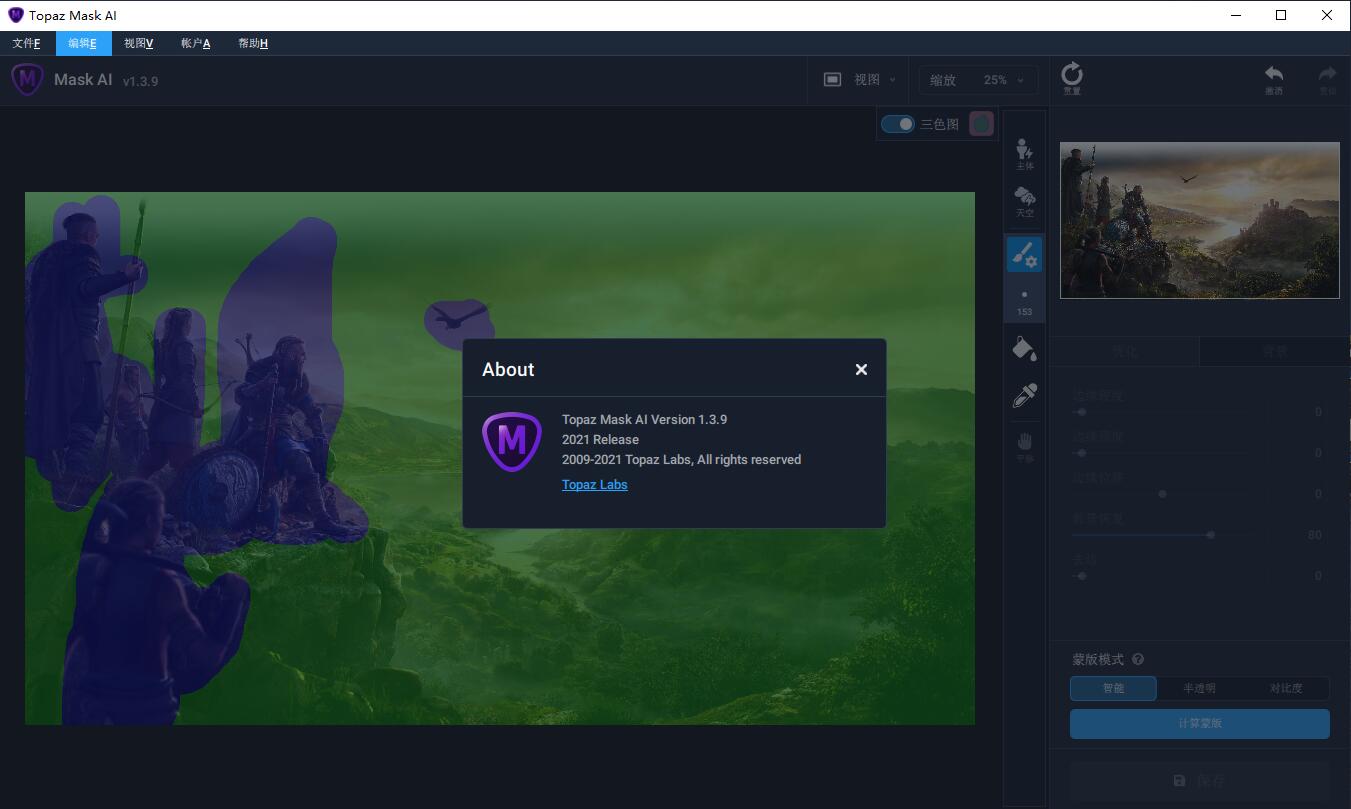Open the 帐户 menu
Screen dimensions: 1351x809
click(x=196, y=43)
